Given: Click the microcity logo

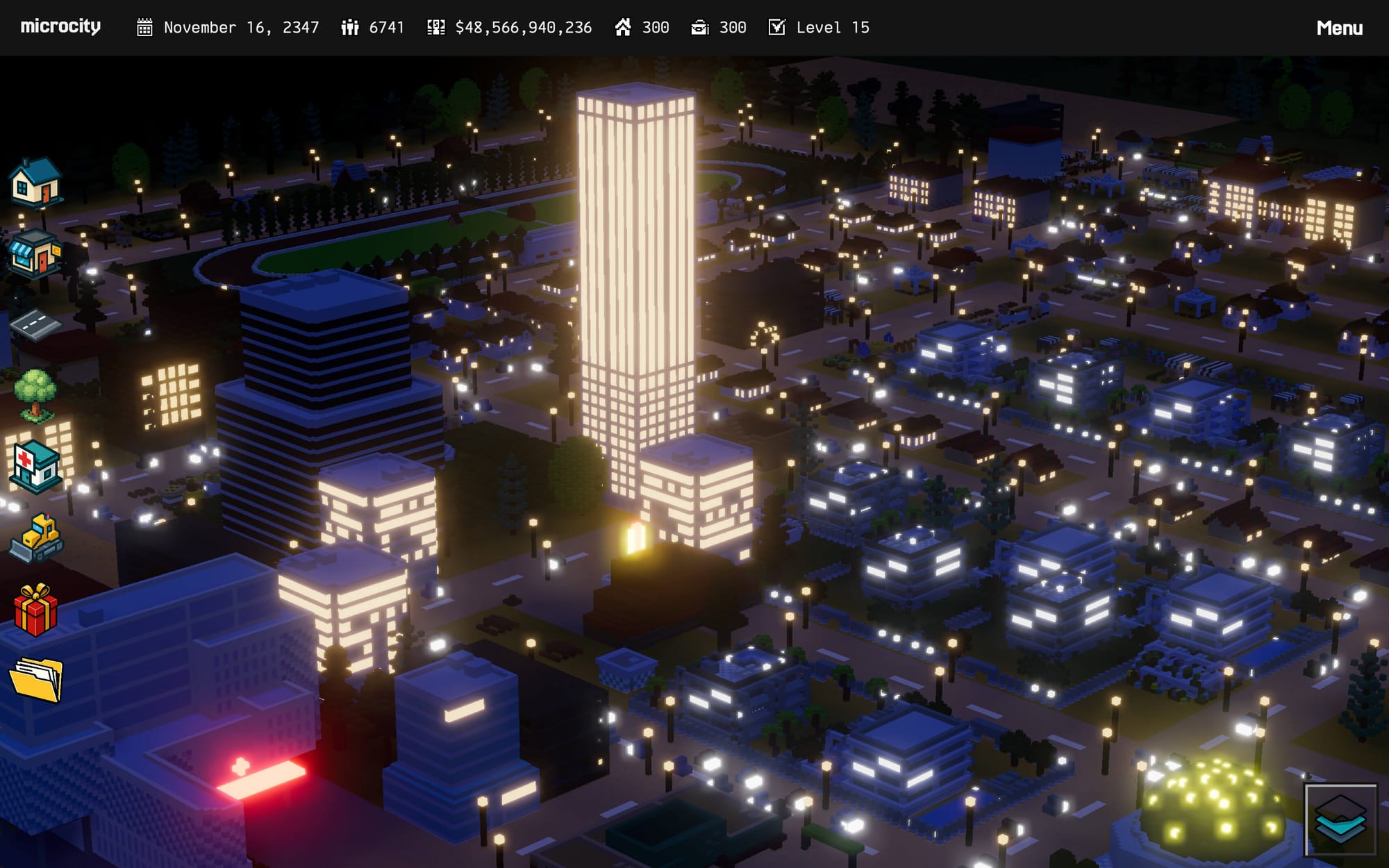Looking at the screenshot, I should tap(60, 26).
